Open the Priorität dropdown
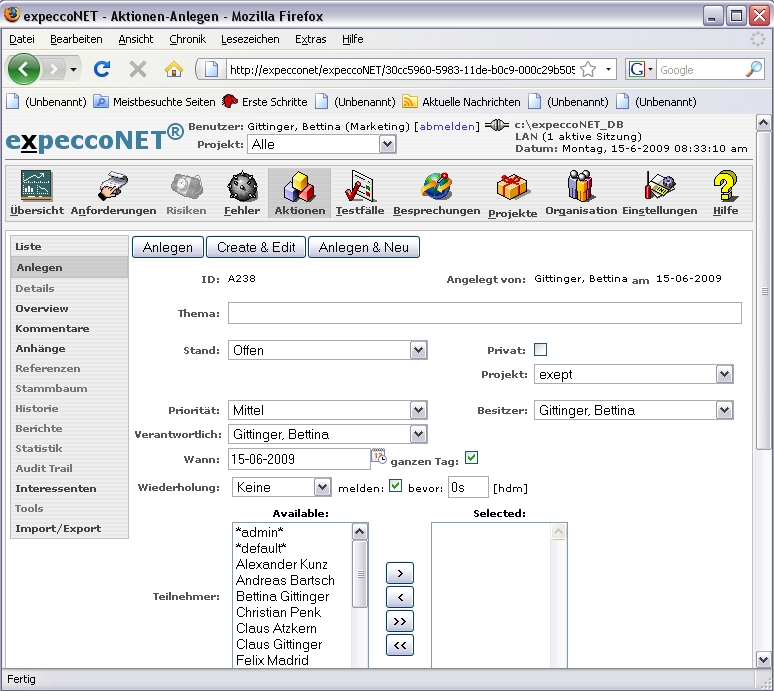 [x=418, y=410]
